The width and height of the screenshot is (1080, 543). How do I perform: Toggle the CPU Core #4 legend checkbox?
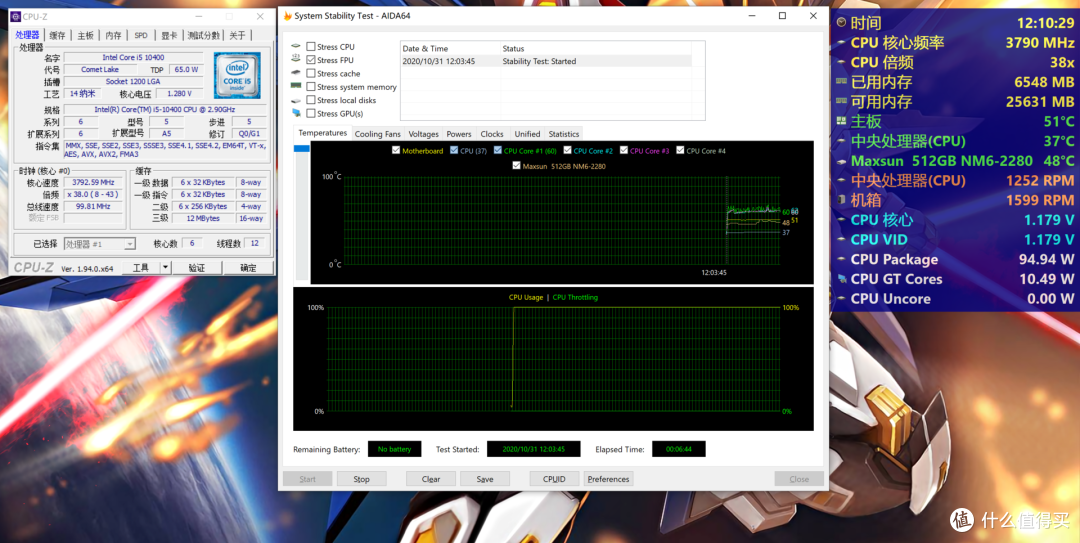pyautogui.click(x=680, y=150)
